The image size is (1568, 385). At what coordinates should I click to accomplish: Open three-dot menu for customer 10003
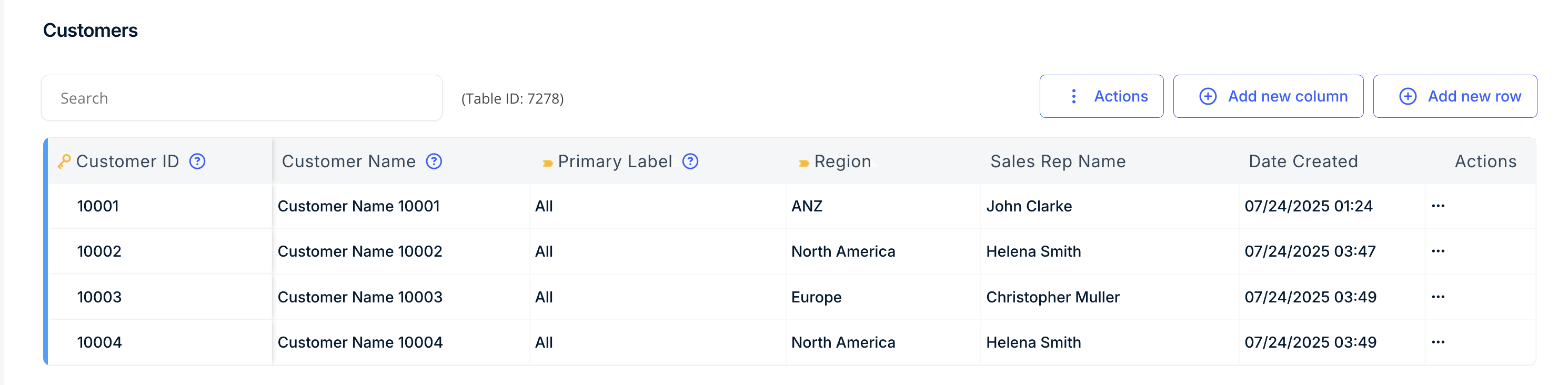1438,297
